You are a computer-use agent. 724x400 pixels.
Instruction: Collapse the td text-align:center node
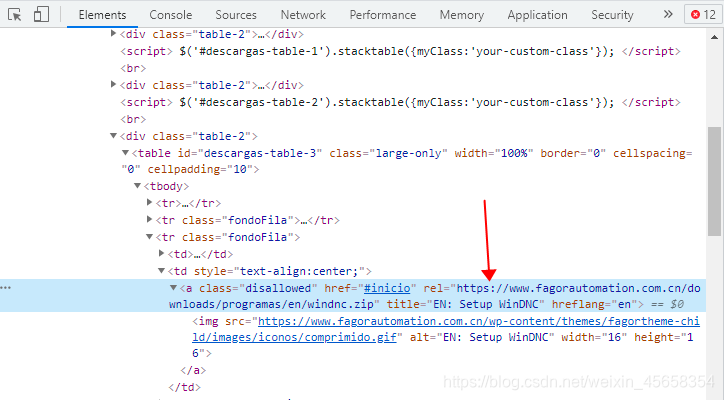(161, 271)
